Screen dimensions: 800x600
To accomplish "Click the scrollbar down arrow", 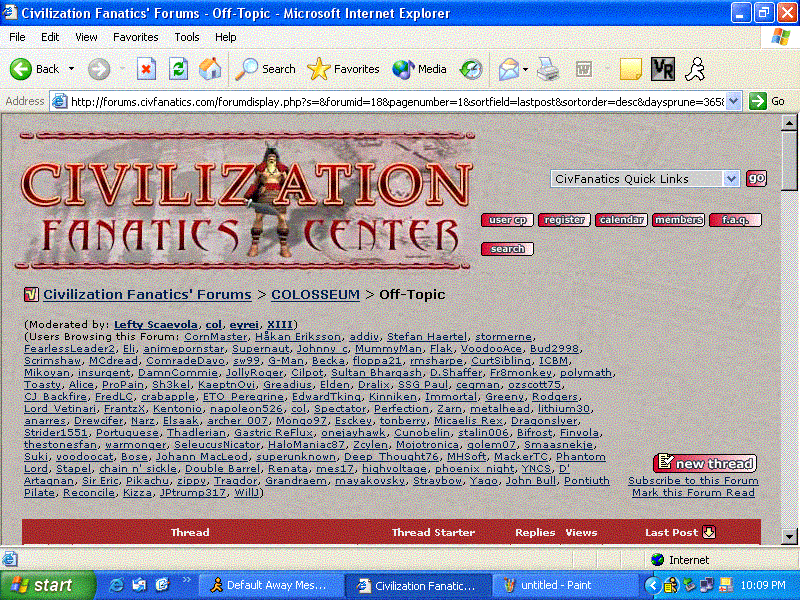I will click(x=789, y=536).
